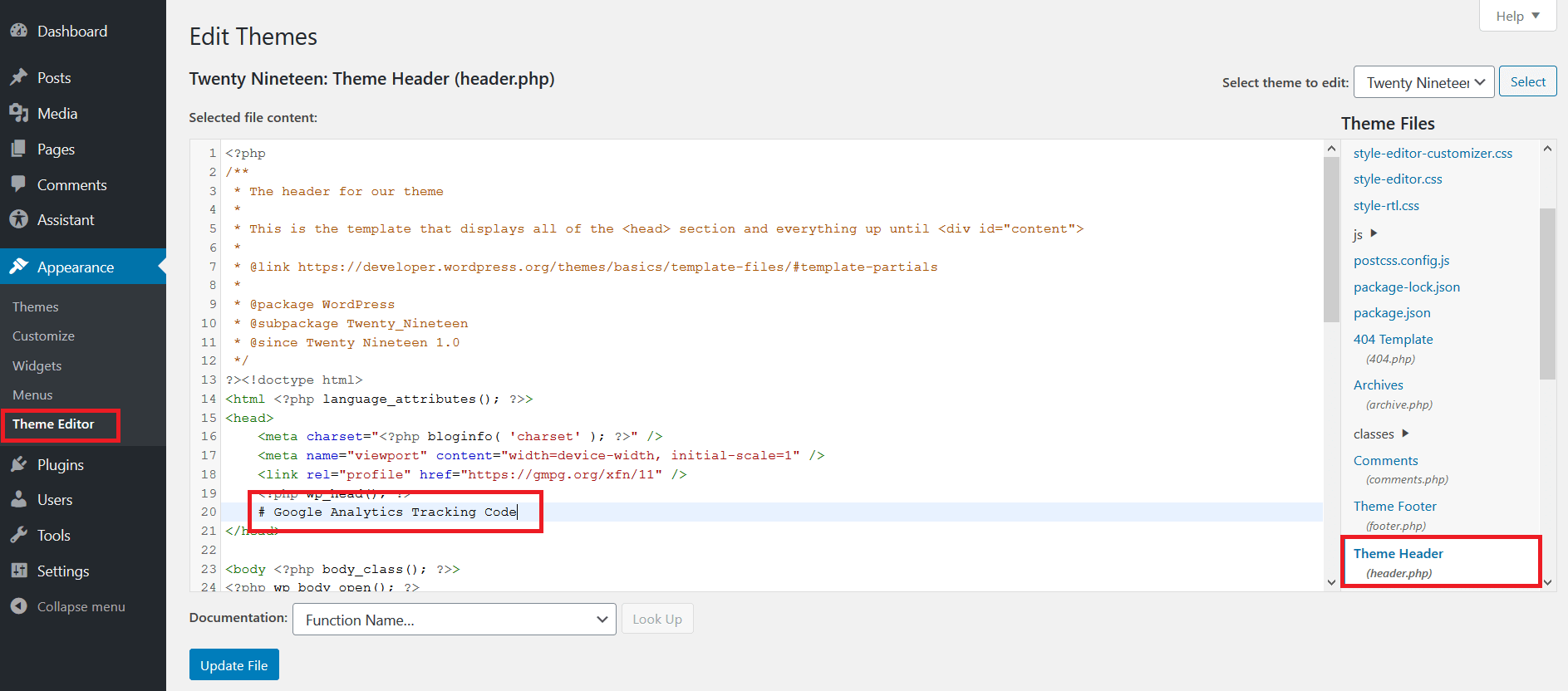Click the Collapse menu arrow icon
The height and width of the screenshot is (691, 1568).
coord(19,606)
